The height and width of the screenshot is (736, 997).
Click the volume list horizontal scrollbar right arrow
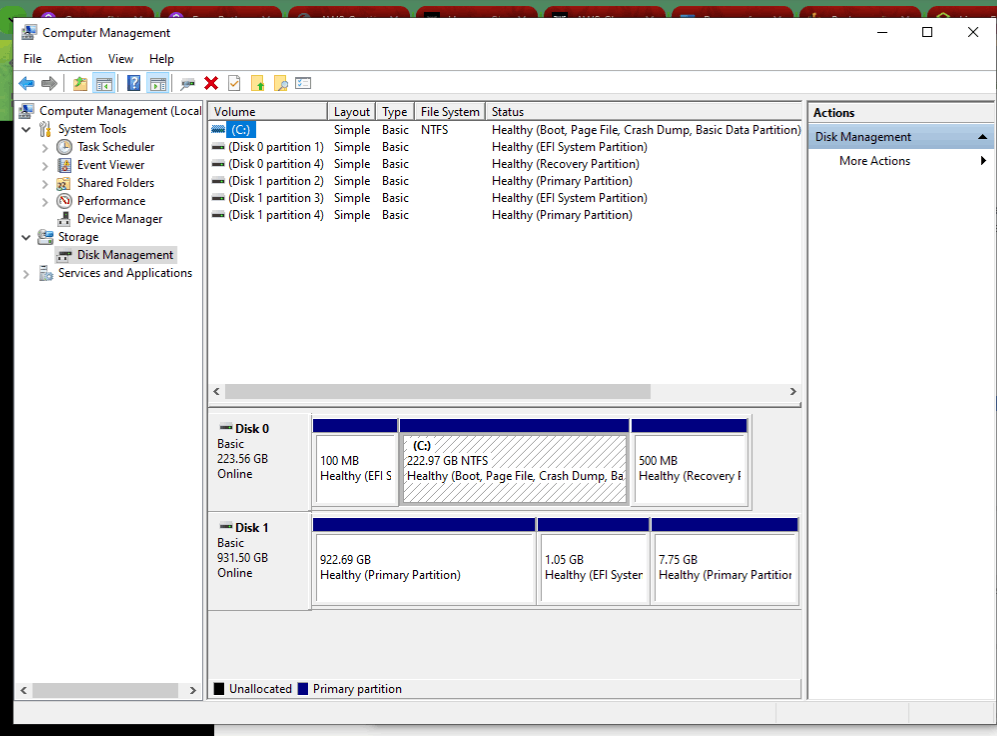(793, 392)
